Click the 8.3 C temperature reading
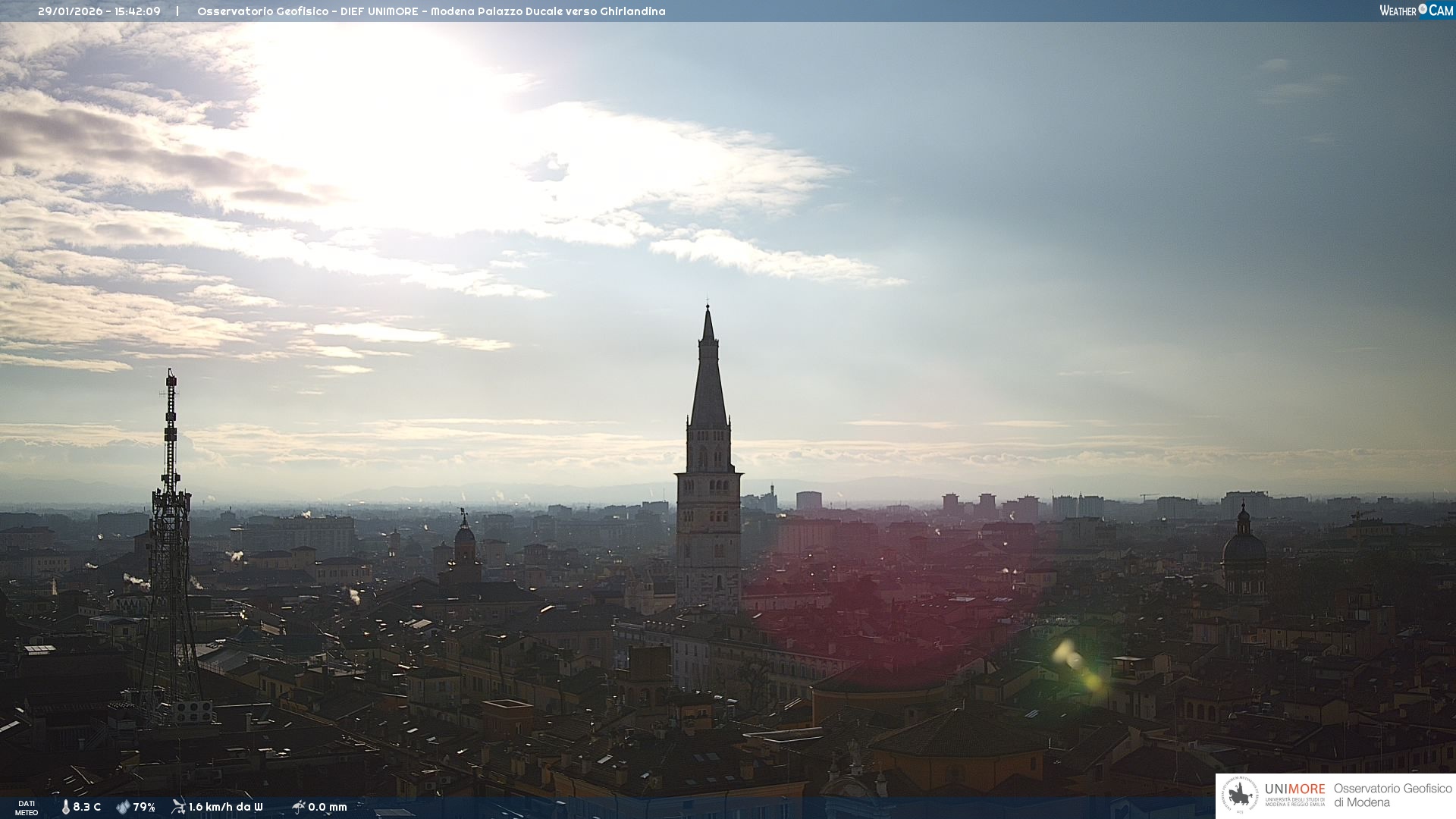Image resolution: width=1456 pixels, height=819 pixels. click(x=87, y=807)
